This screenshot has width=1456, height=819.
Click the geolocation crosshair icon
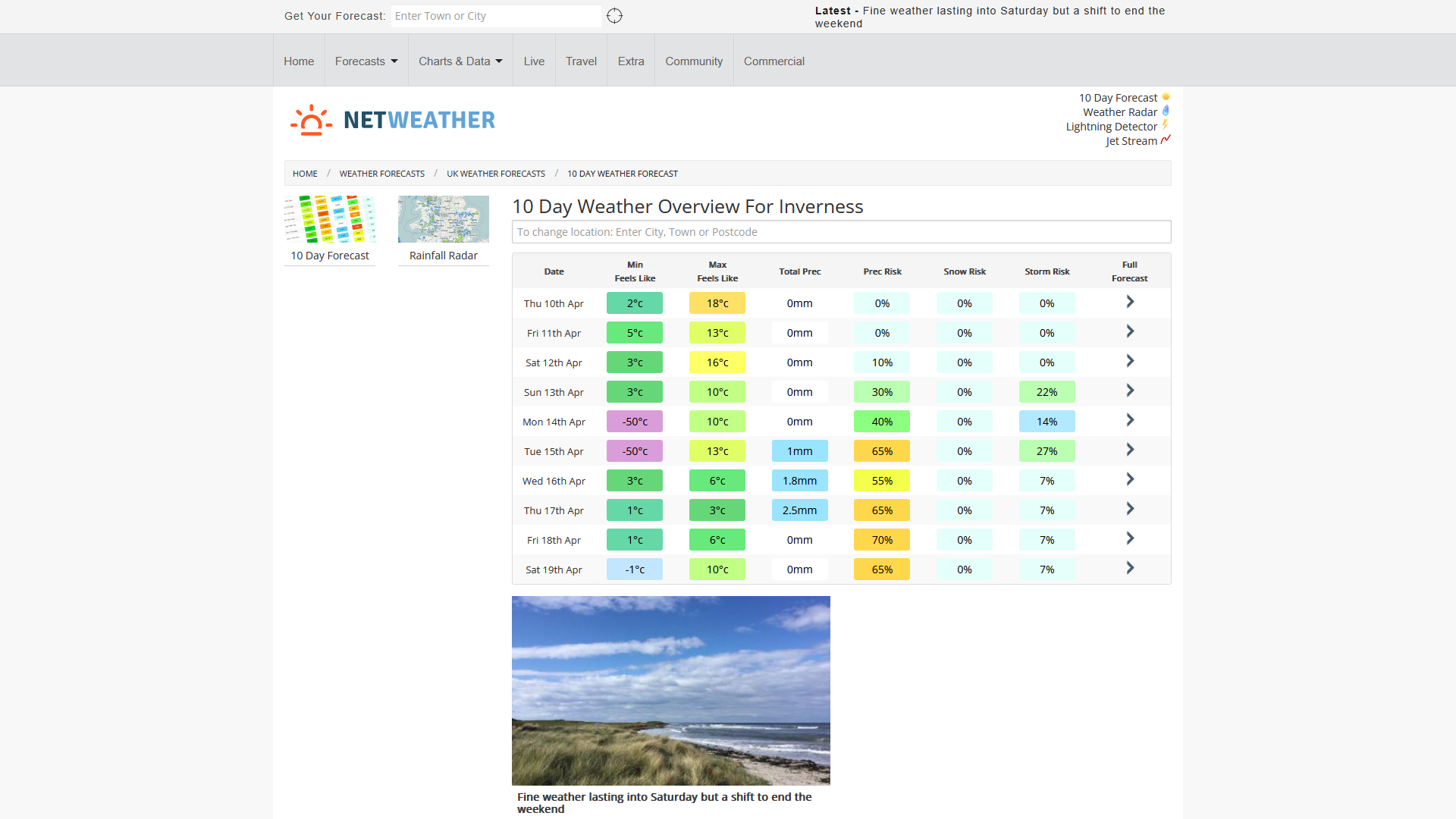coord(614,16)
